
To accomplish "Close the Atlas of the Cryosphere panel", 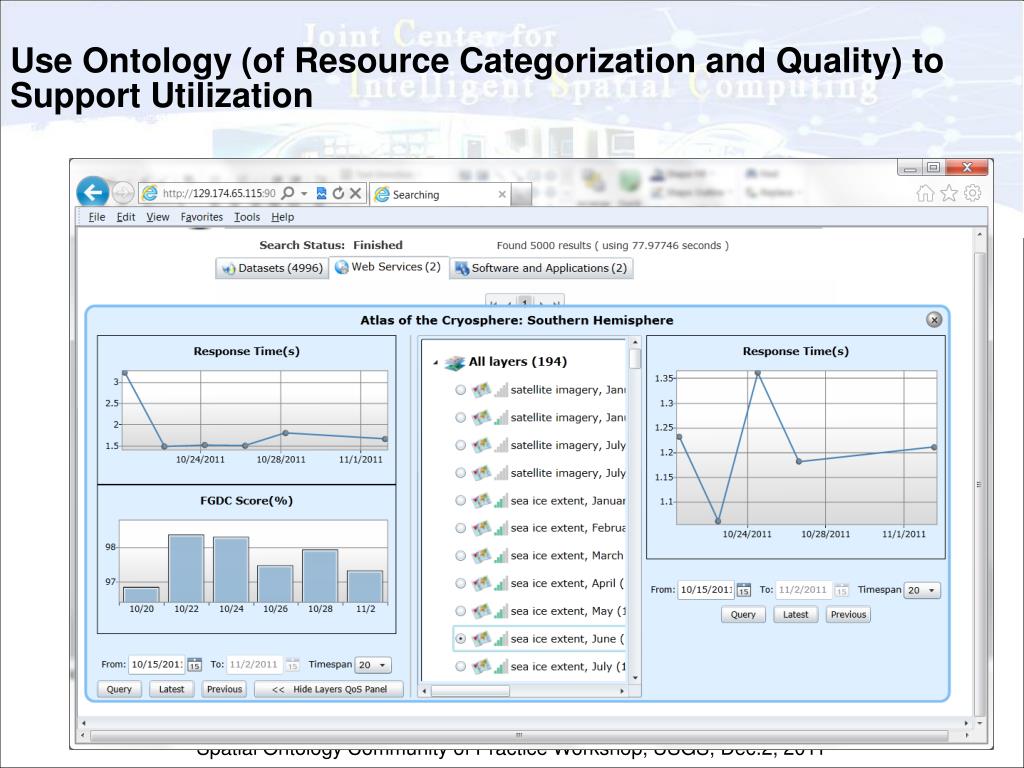I will (934, 320).
